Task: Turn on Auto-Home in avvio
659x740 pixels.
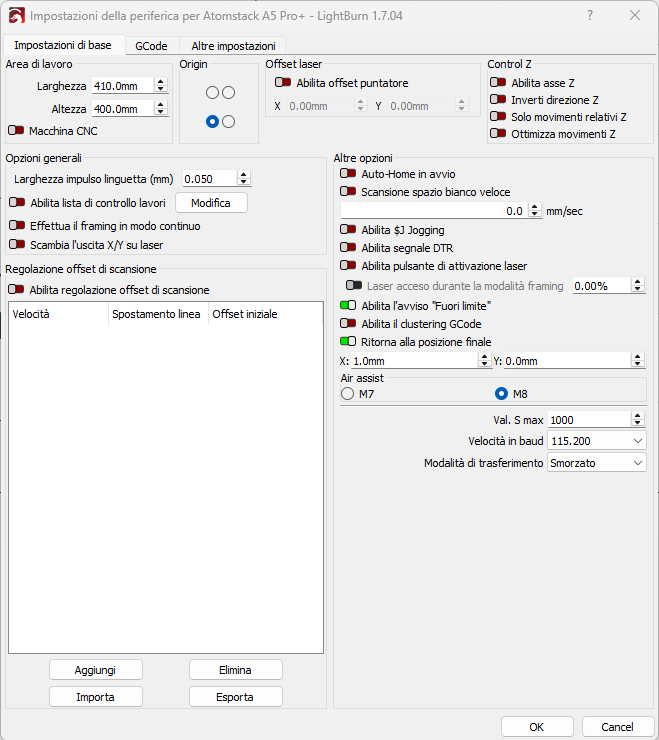Action: pyautogui.click(x=348, y=173)
